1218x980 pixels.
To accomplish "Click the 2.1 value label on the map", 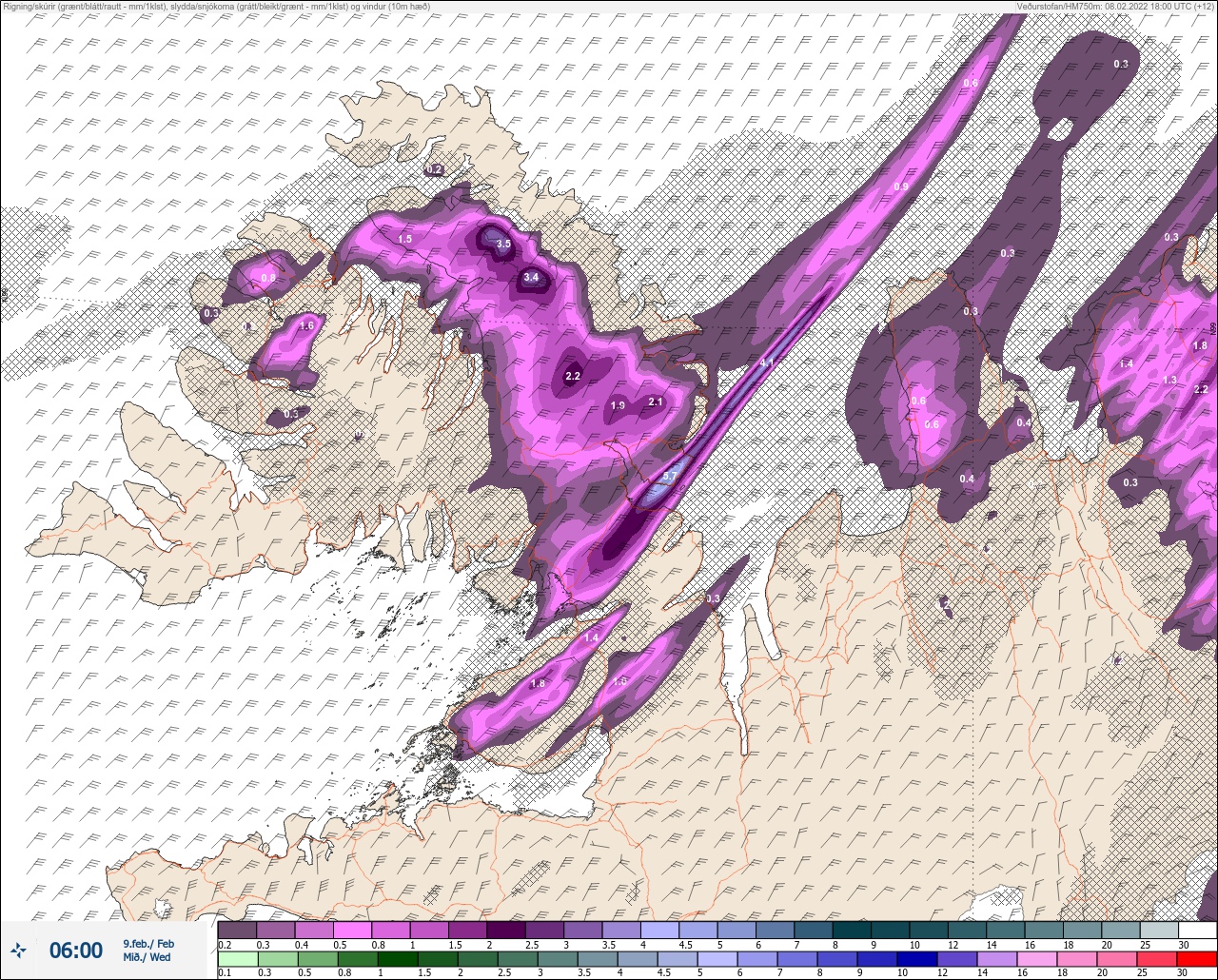I will tap(655, 402).
